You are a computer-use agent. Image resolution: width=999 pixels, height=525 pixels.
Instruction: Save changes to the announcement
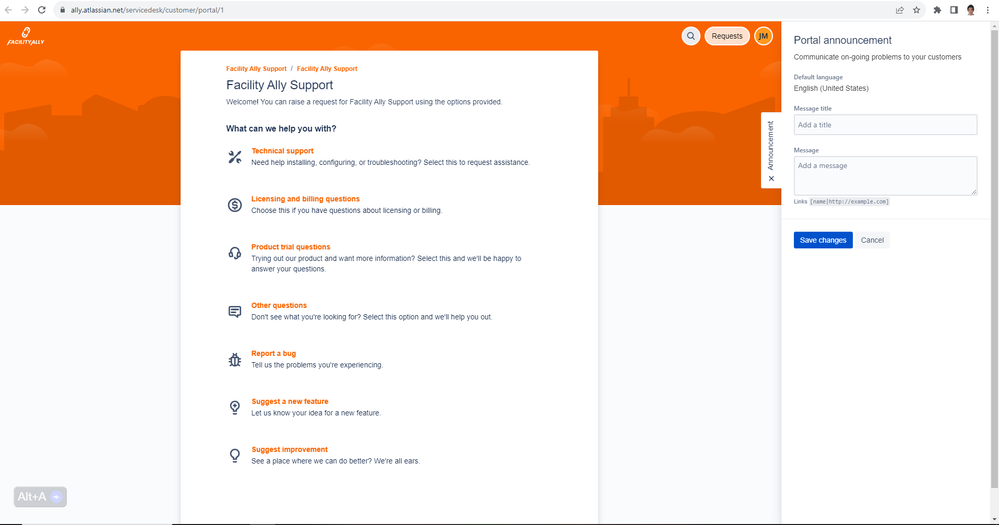pyautogui.click(x=823, y=240)
